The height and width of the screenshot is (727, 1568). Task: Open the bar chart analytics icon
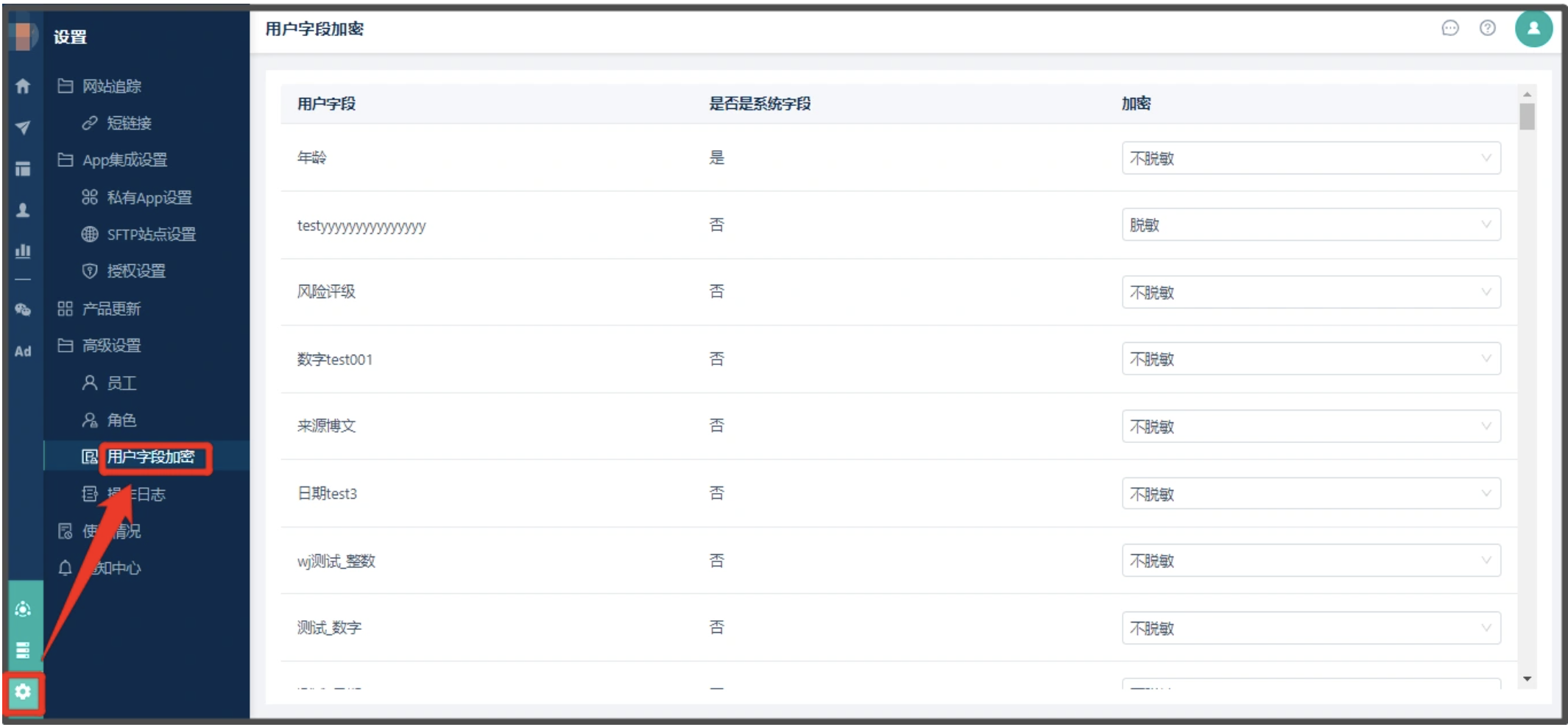pos(23,251)
